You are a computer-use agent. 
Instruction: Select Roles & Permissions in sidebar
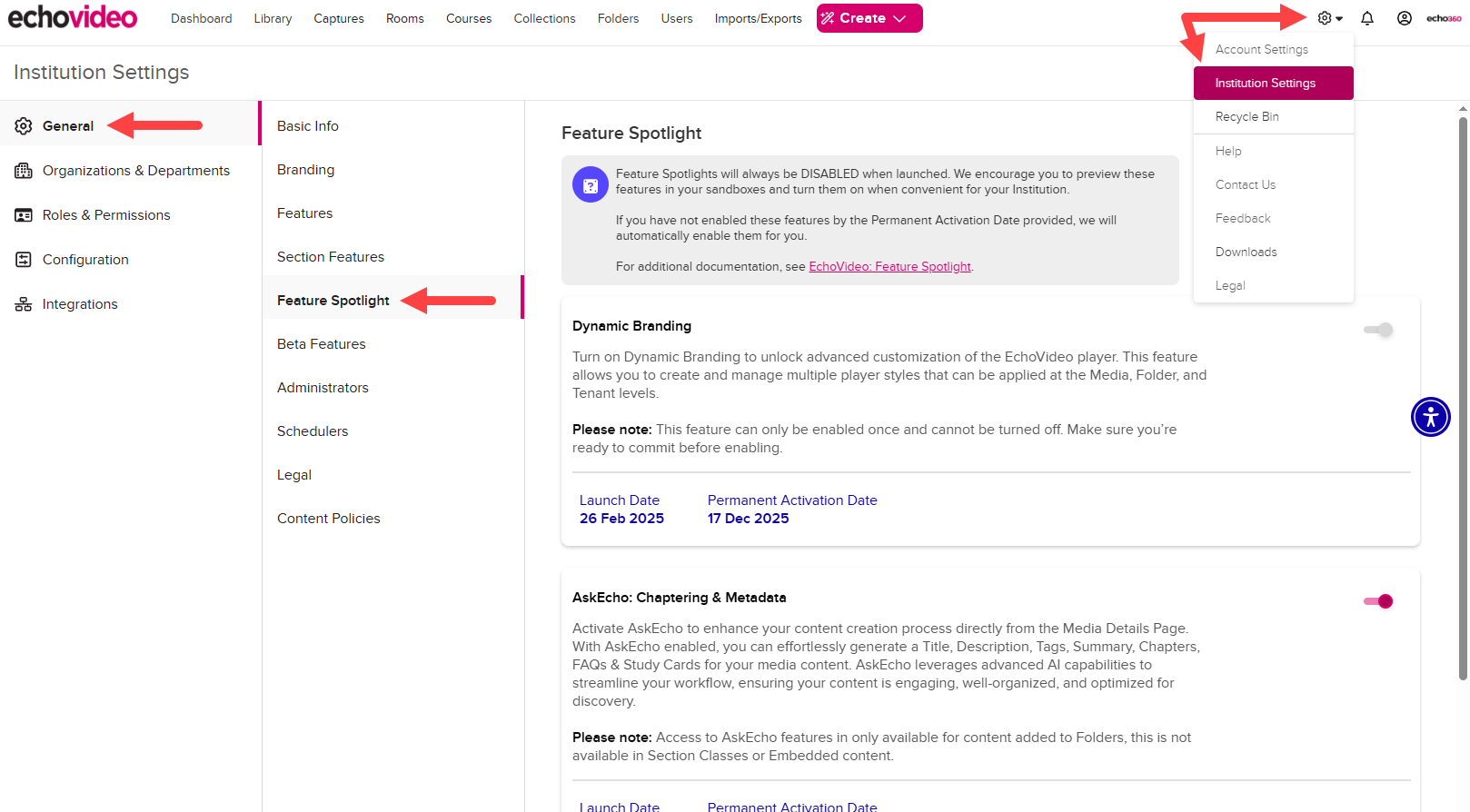click(131, 215)
